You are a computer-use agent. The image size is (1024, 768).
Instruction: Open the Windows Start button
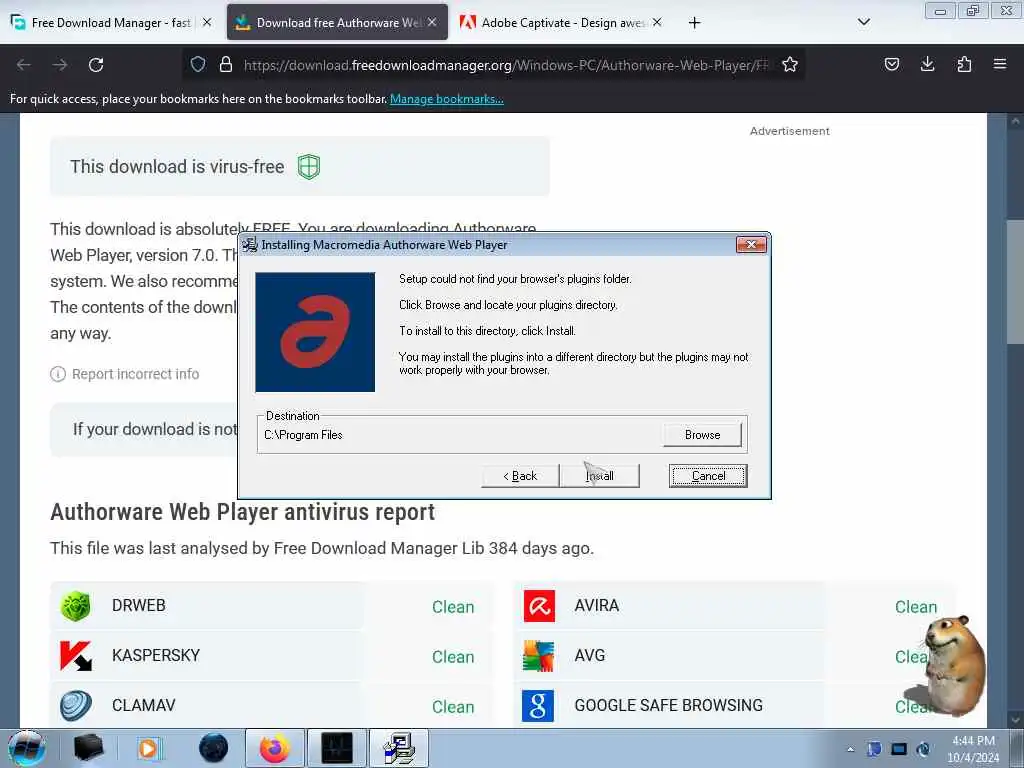26,748
